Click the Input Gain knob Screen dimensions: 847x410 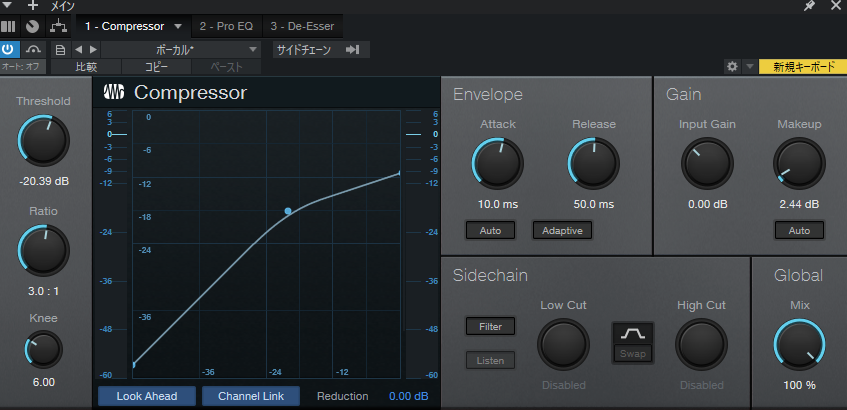point(707,163)
